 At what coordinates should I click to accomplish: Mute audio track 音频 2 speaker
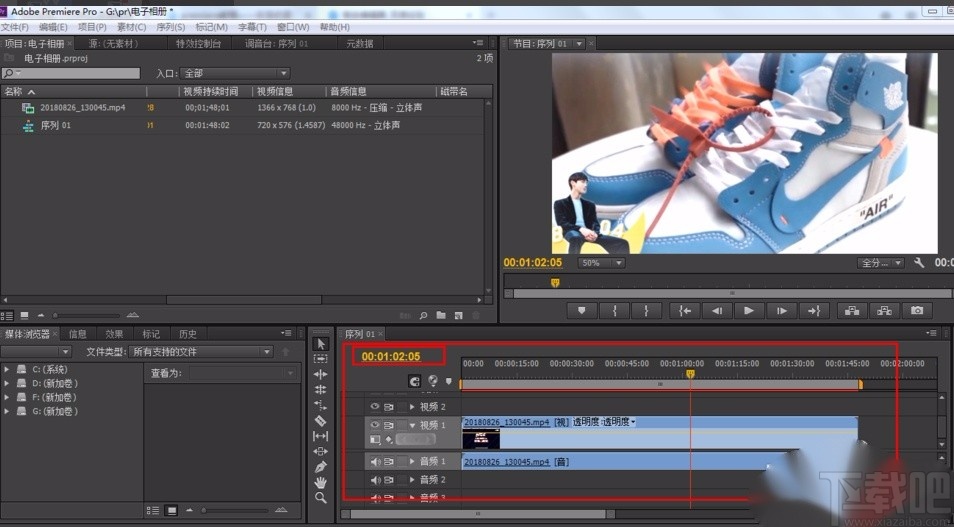click(x=375, y=480)
